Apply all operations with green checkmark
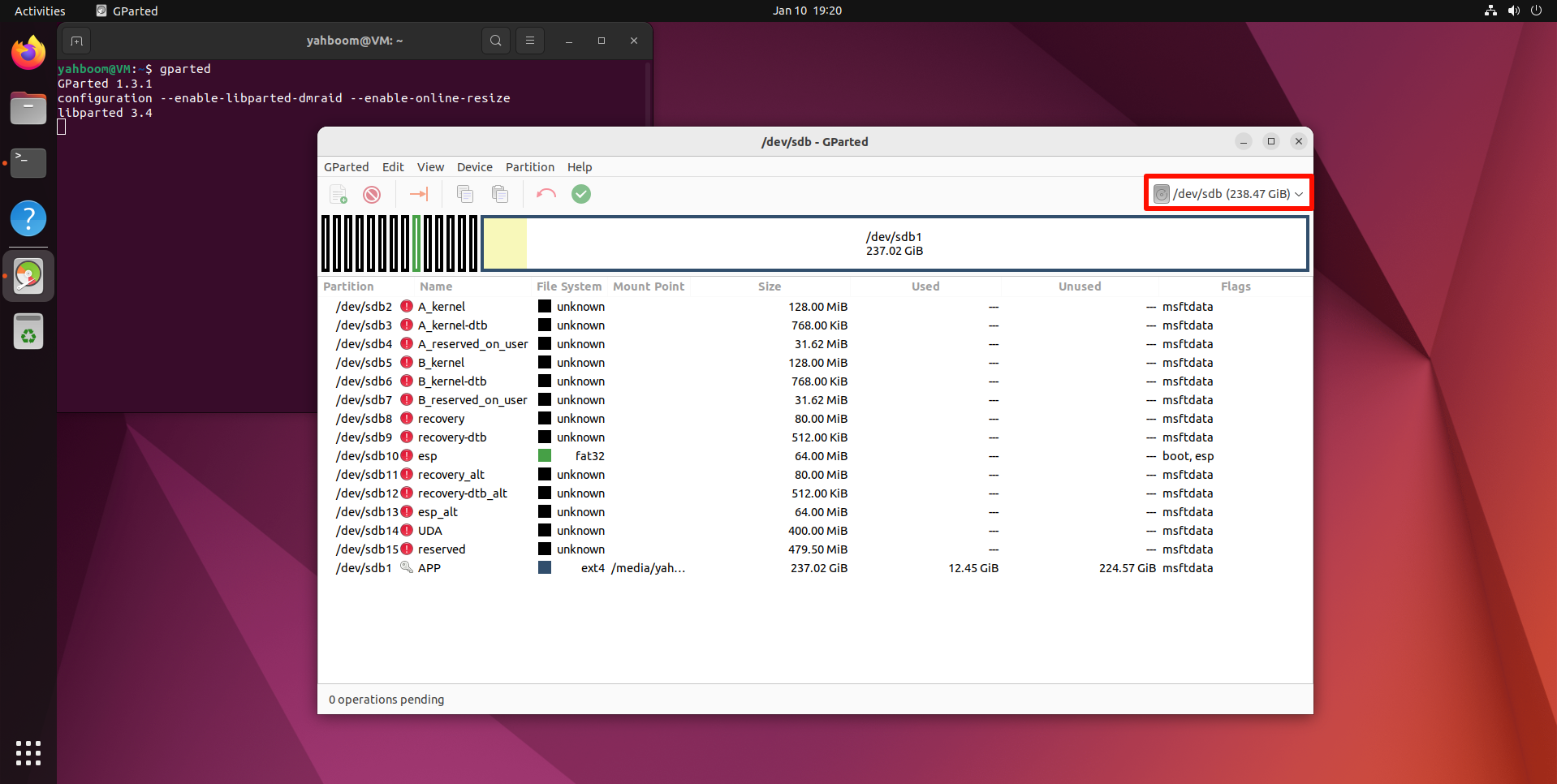Image resolution: width=1557 pixels, height=784 pixels. pos(581,195)
